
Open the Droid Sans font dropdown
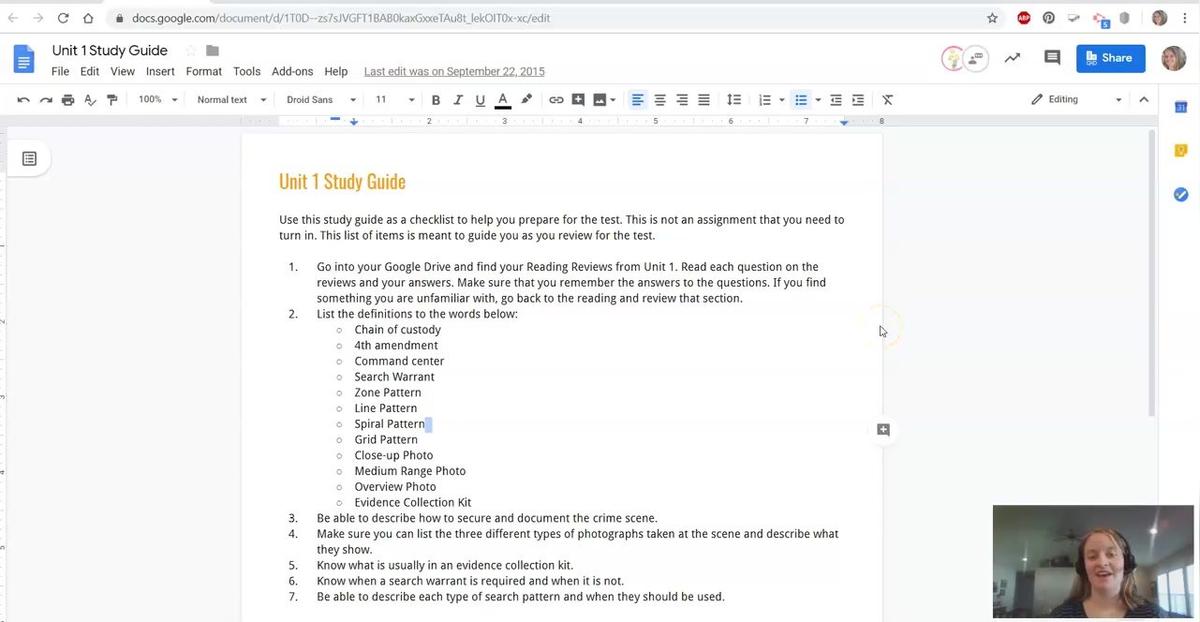click(x=321, y=100)
